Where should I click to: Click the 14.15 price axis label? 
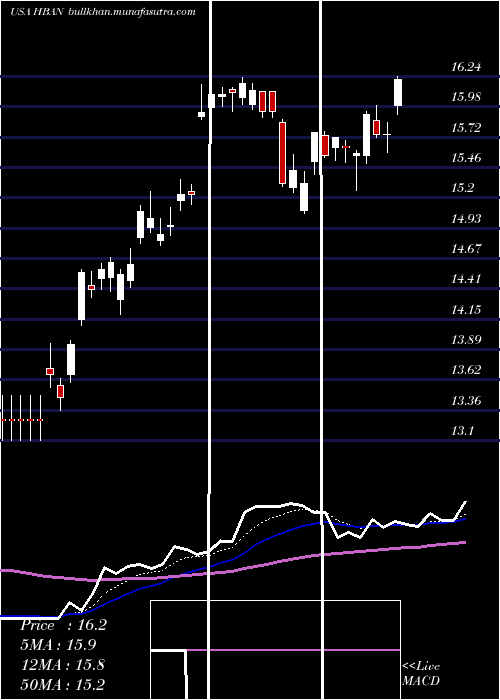pyautogui.click(x=466, y=309)
